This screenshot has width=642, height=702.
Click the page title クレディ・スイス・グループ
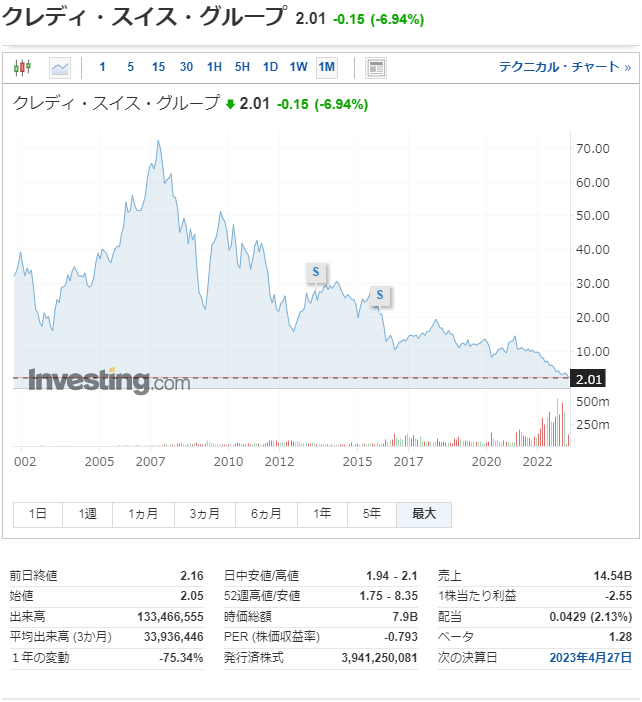click(144, 17)
